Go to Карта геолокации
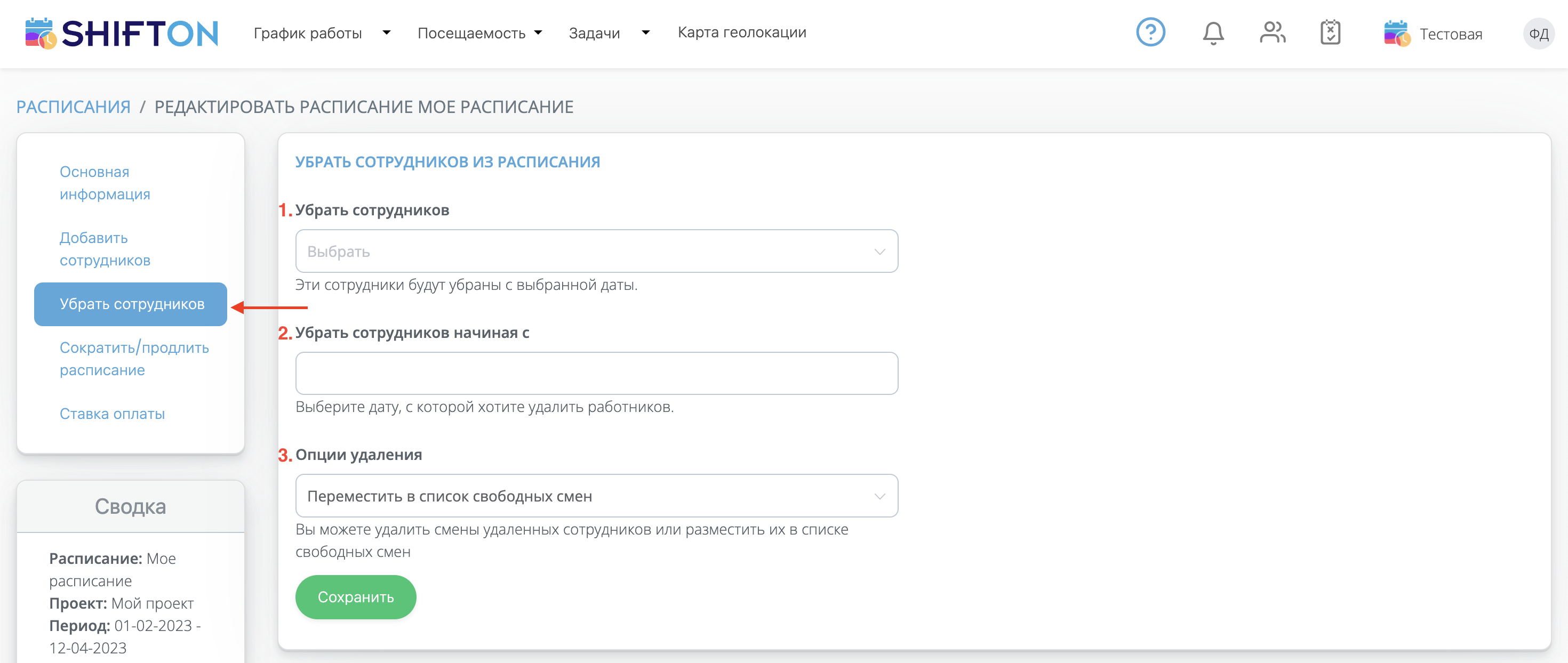This screenshot has width=1568, height=663. [742, 32]
